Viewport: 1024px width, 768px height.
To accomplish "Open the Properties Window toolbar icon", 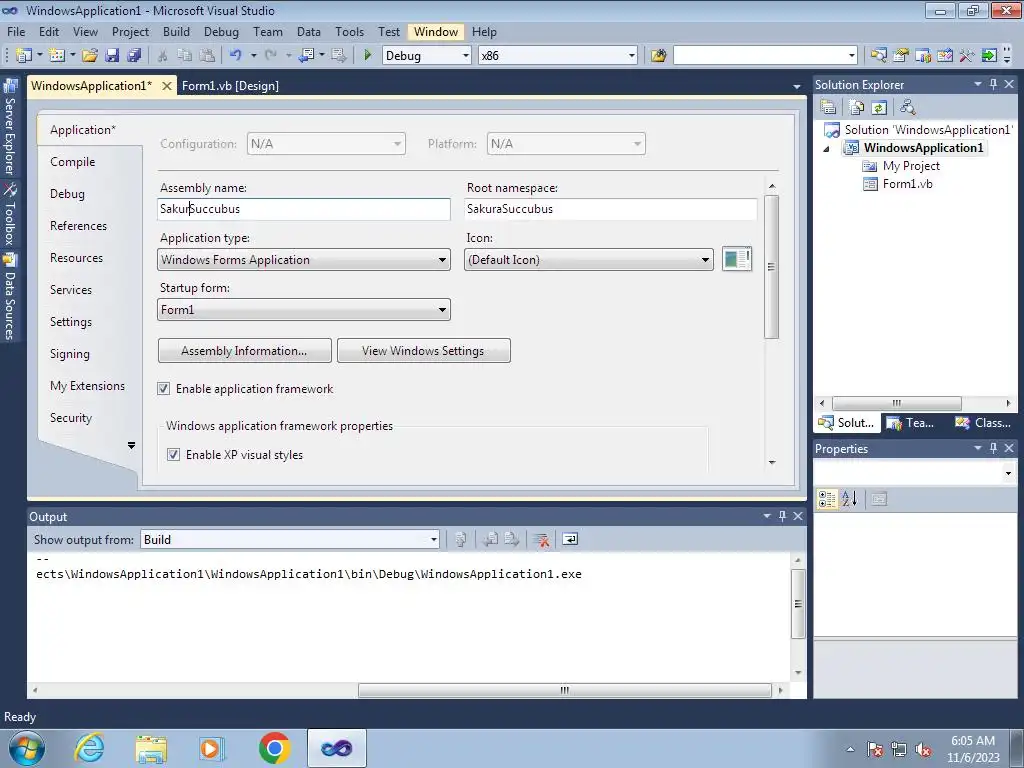I will (901, 56).
